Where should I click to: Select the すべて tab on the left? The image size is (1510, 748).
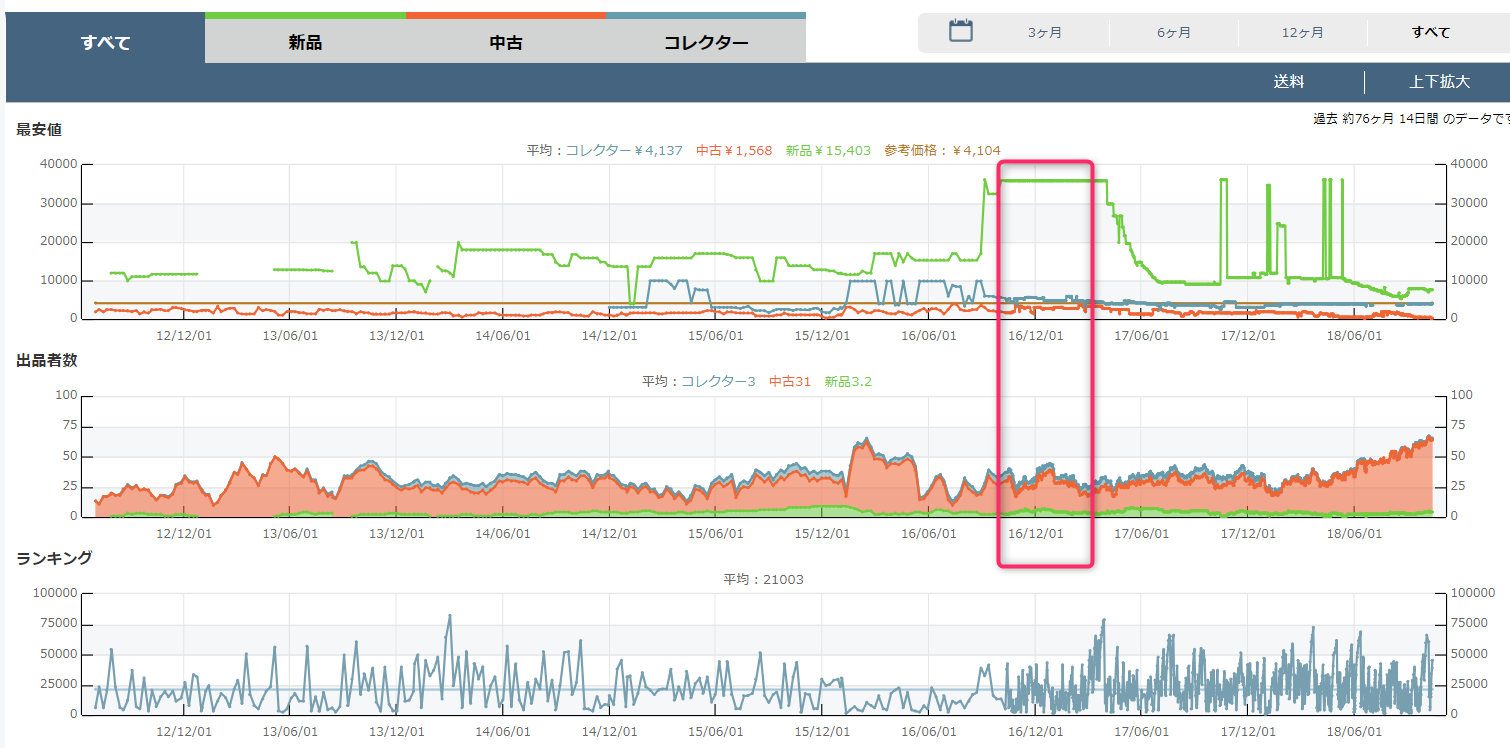tap(105, 42)
